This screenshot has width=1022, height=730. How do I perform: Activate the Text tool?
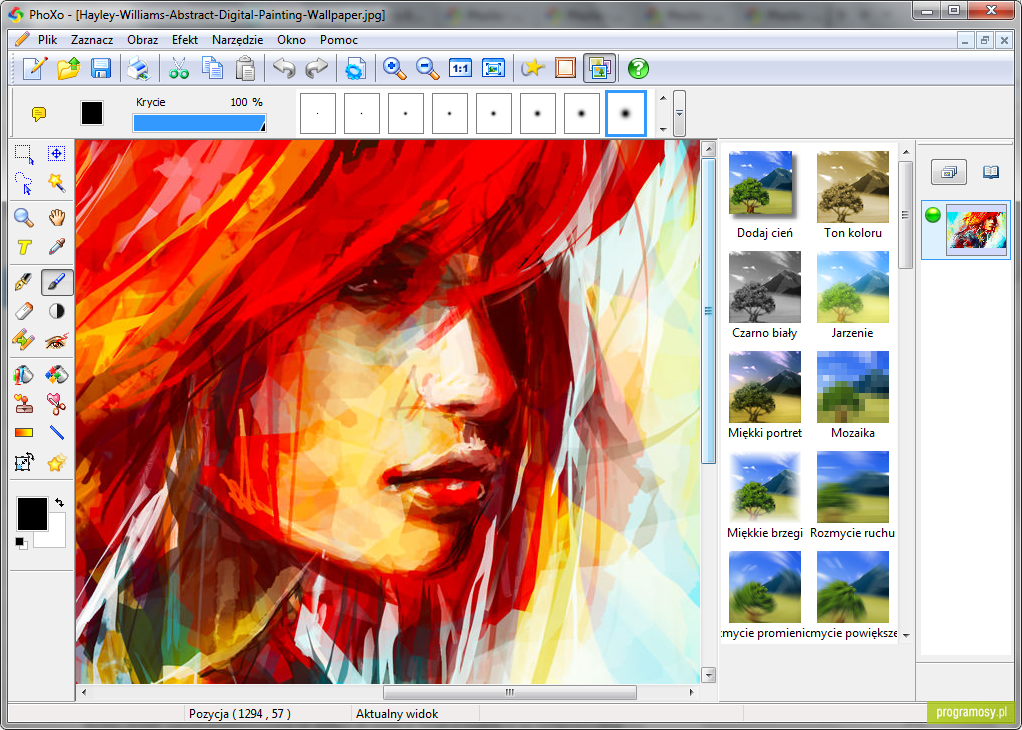pos(24,247)
